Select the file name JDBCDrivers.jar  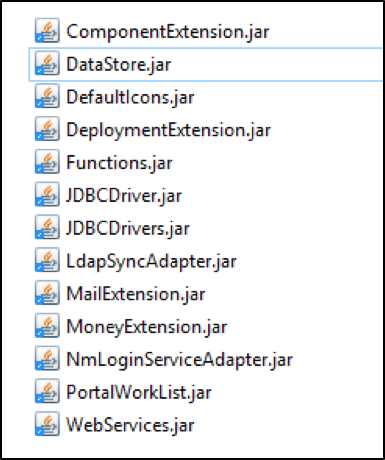point(128,229)
